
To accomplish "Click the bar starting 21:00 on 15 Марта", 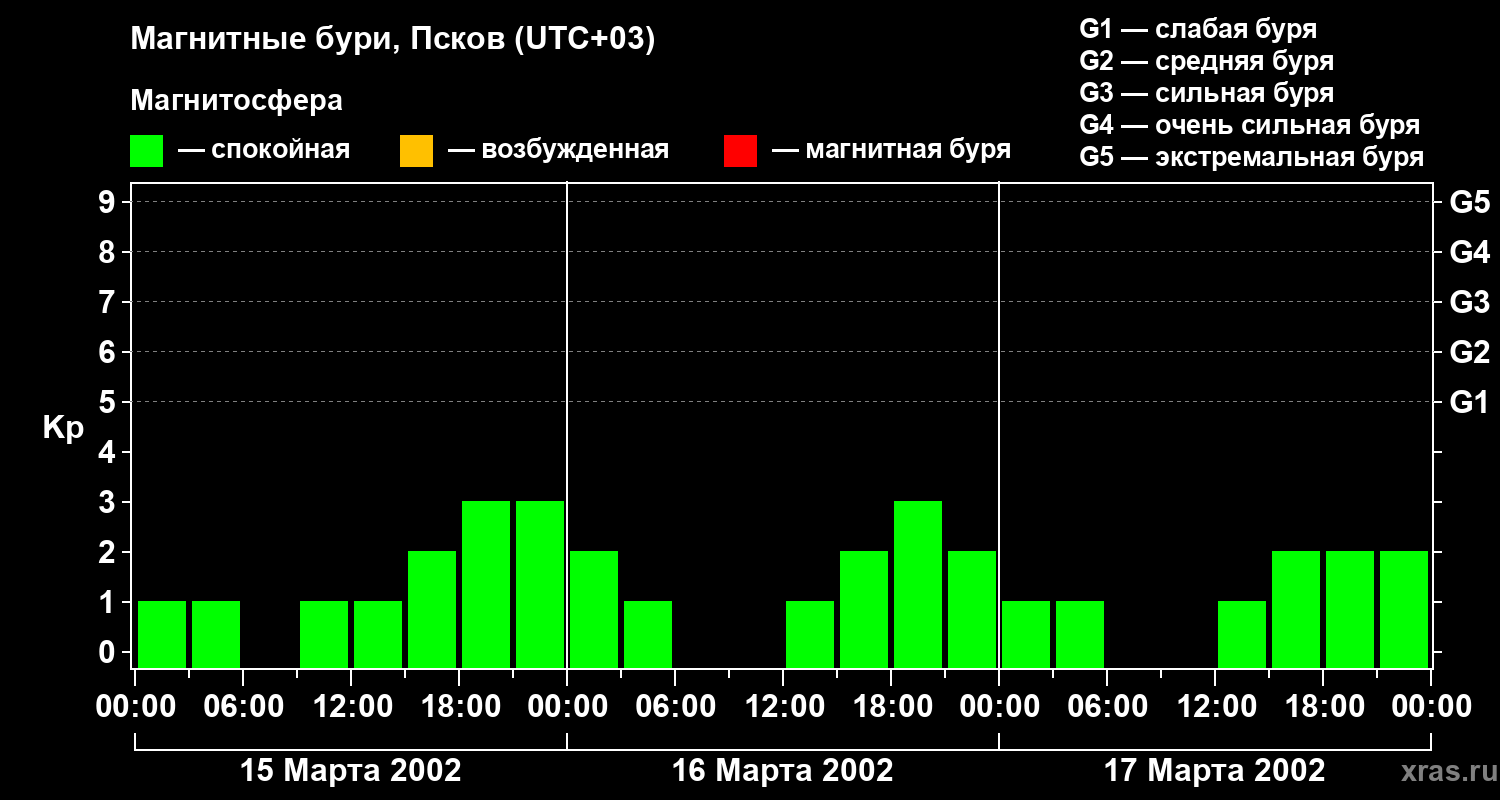I will 540,584.
